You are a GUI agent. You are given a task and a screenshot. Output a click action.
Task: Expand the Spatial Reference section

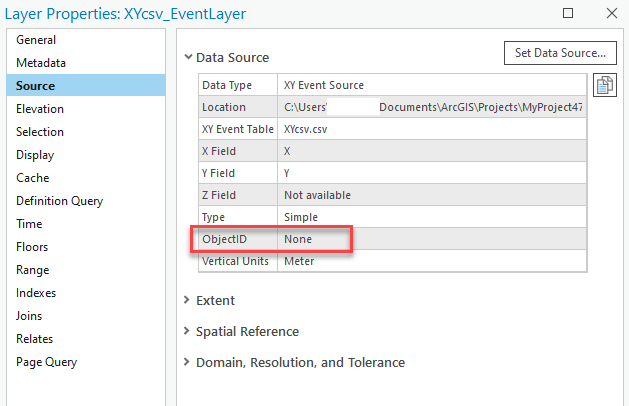coord(189,331)
